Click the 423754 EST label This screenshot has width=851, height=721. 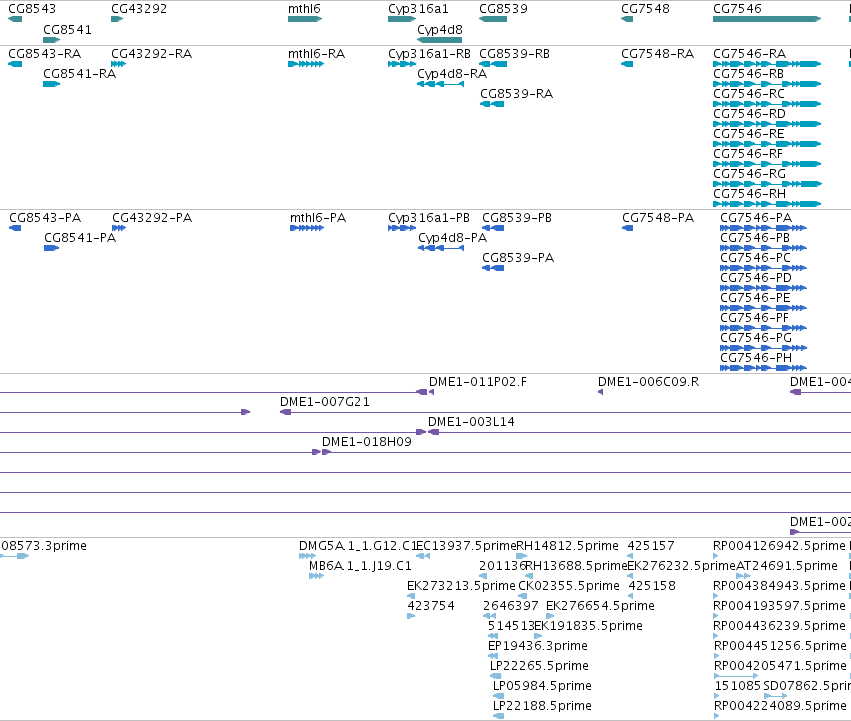coord(431,606)
